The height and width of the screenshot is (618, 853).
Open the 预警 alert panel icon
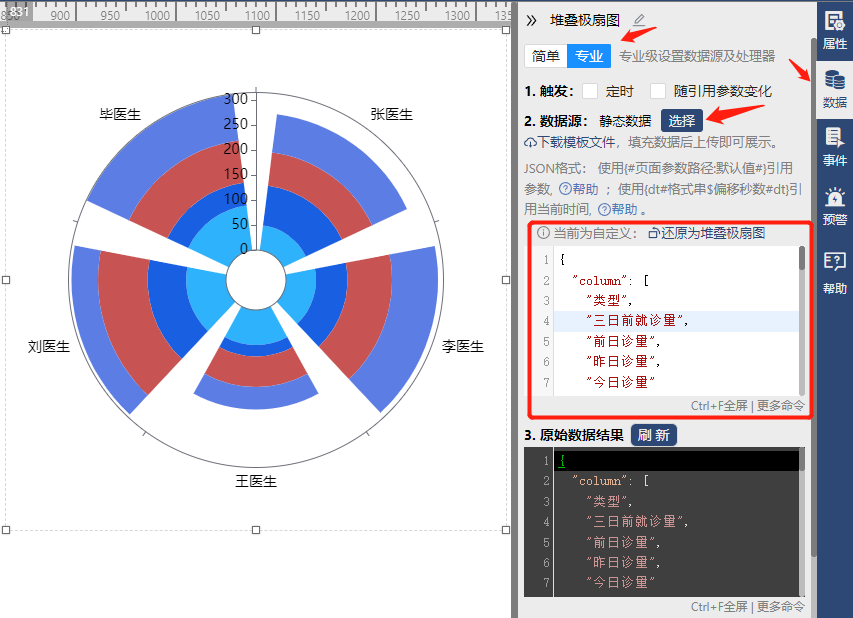pyautogui.click(x=835, y=206)
